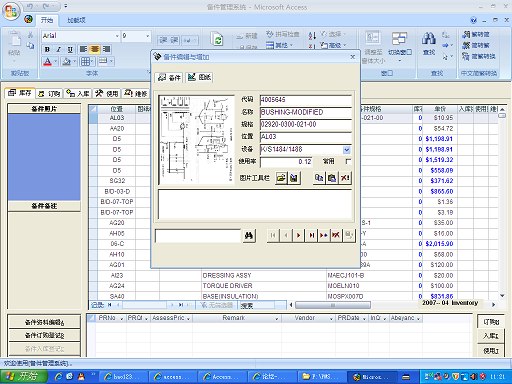Apply the red font color
This screenshot has height=384, width=512.
[47, 62]
